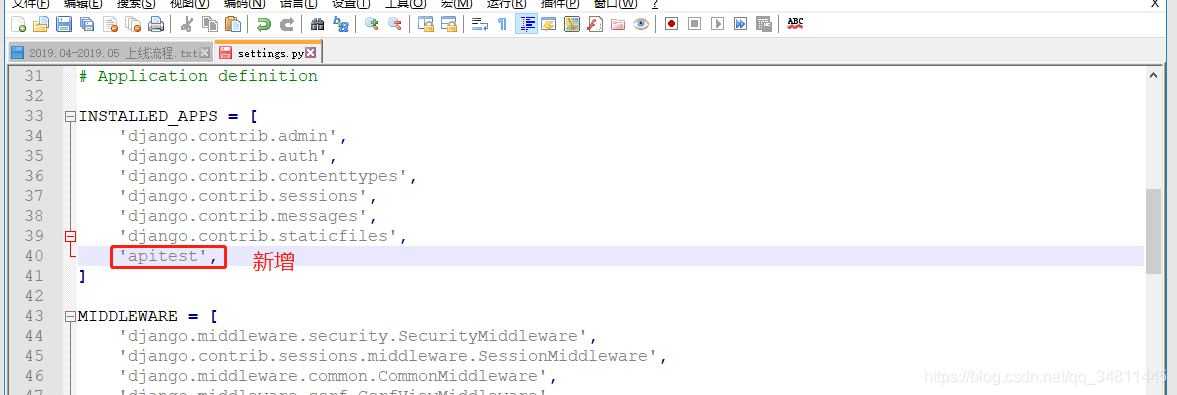Open the function list panel

595,24
